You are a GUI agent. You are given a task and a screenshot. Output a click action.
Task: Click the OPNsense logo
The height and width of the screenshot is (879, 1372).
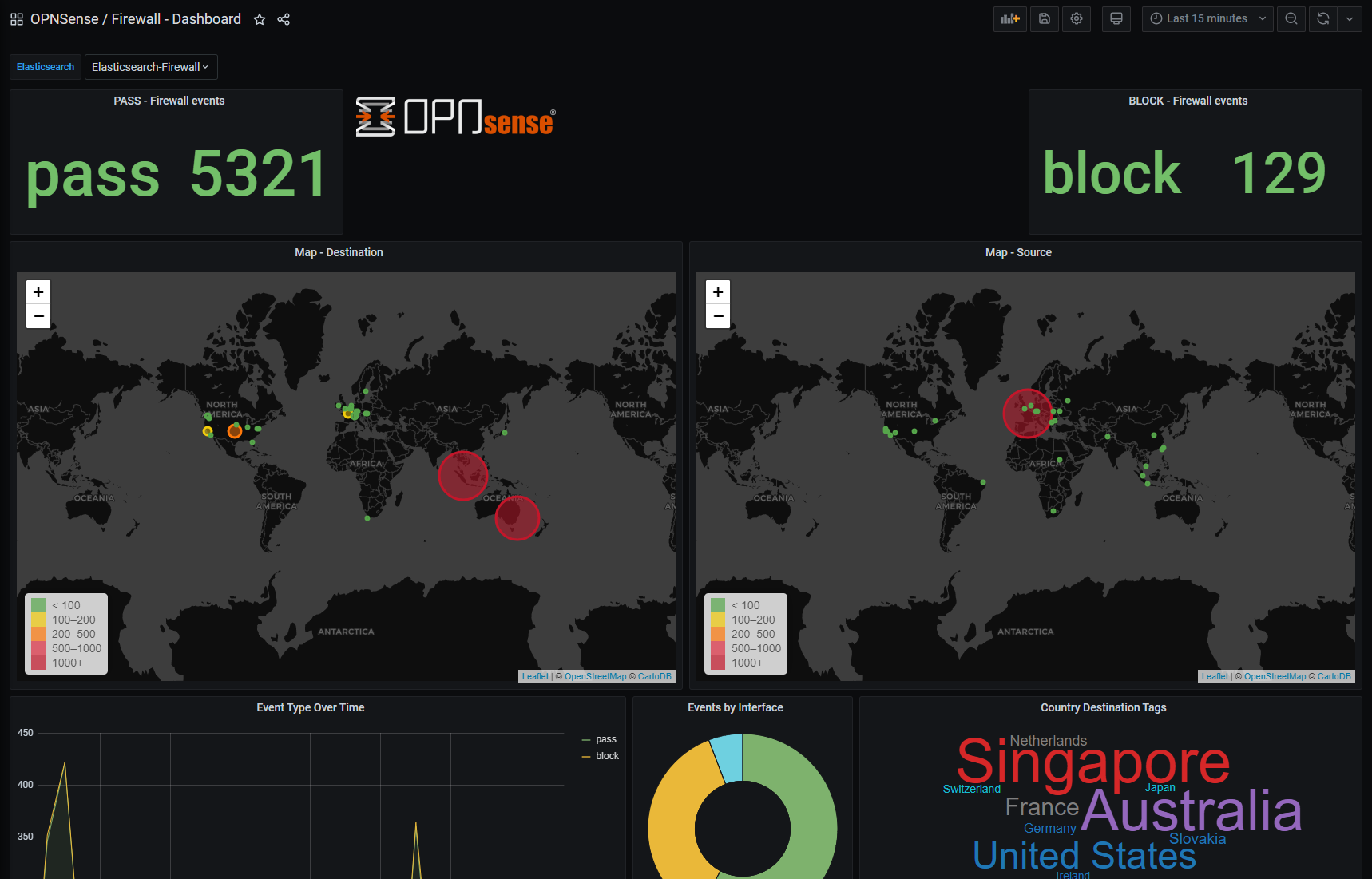coord(456,117)
